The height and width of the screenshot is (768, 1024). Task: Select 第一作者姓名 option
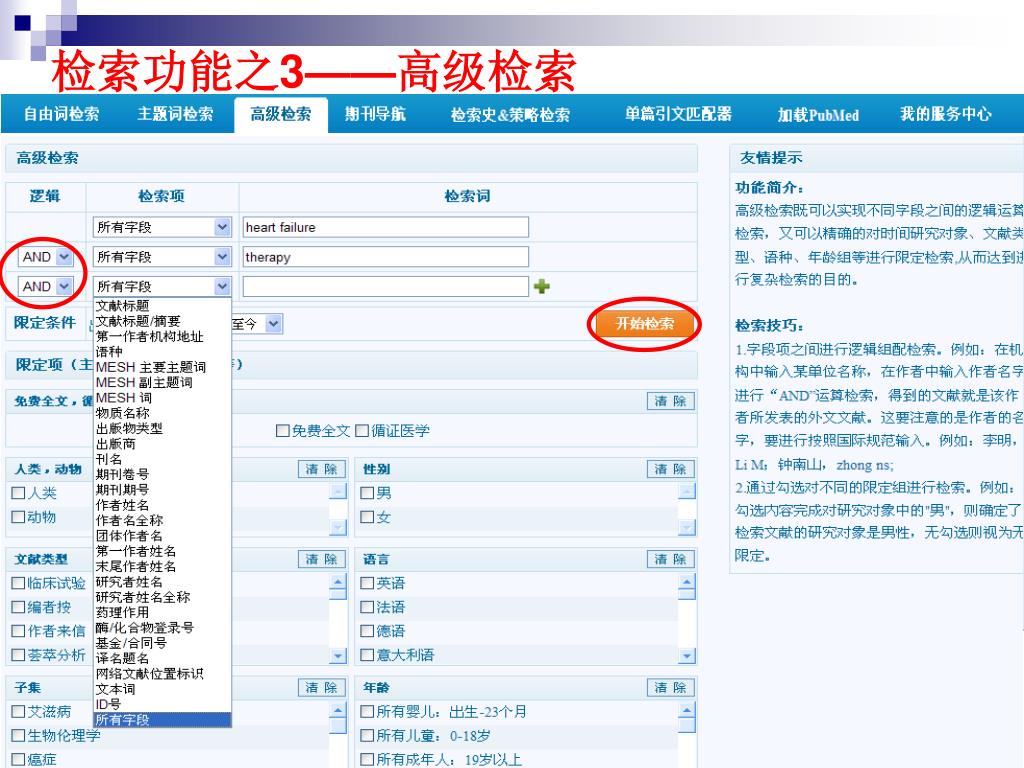[162, 551]
